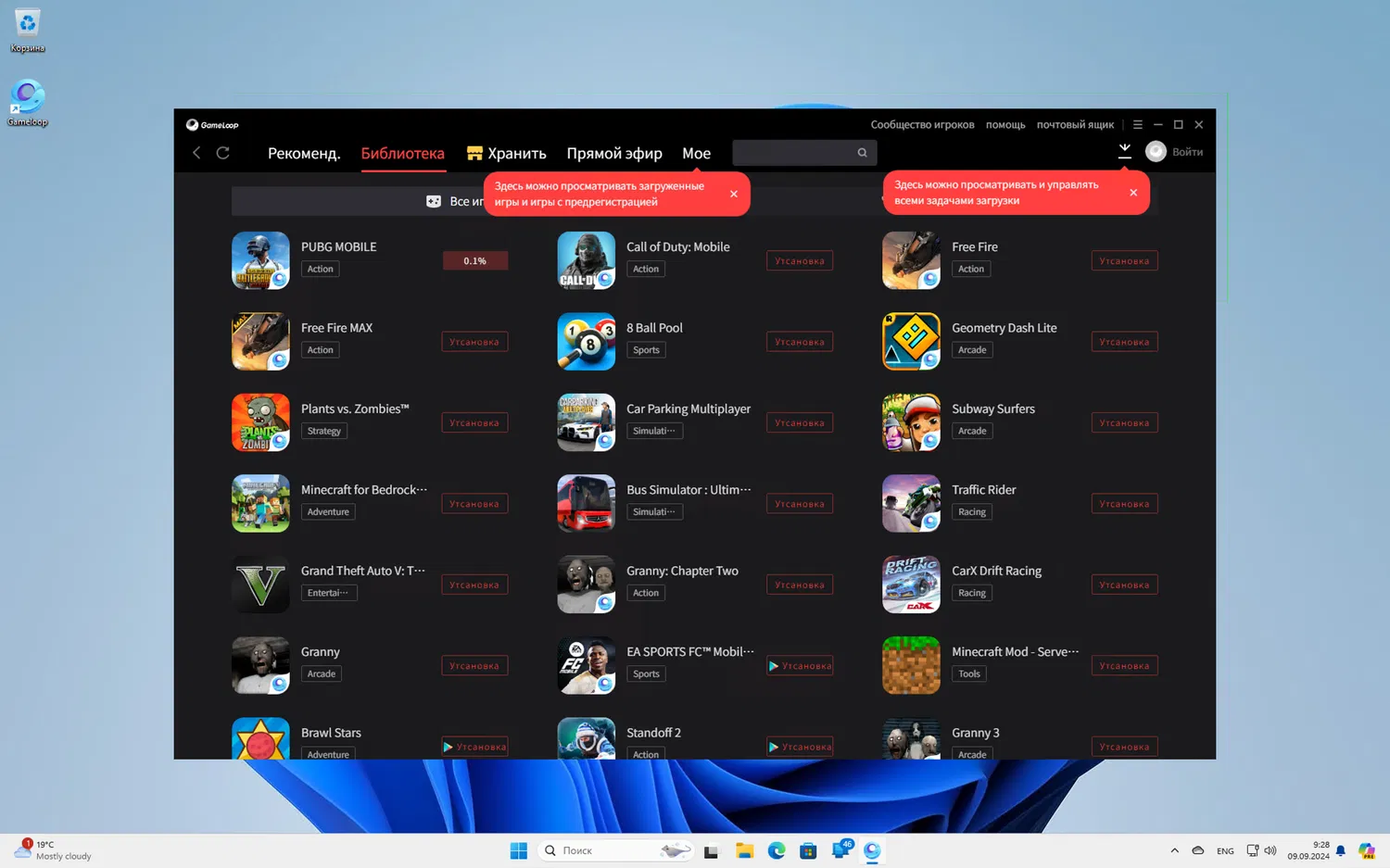
Task: Click the EA SPORTS FC Mobile icon
Action: (586, 665)
